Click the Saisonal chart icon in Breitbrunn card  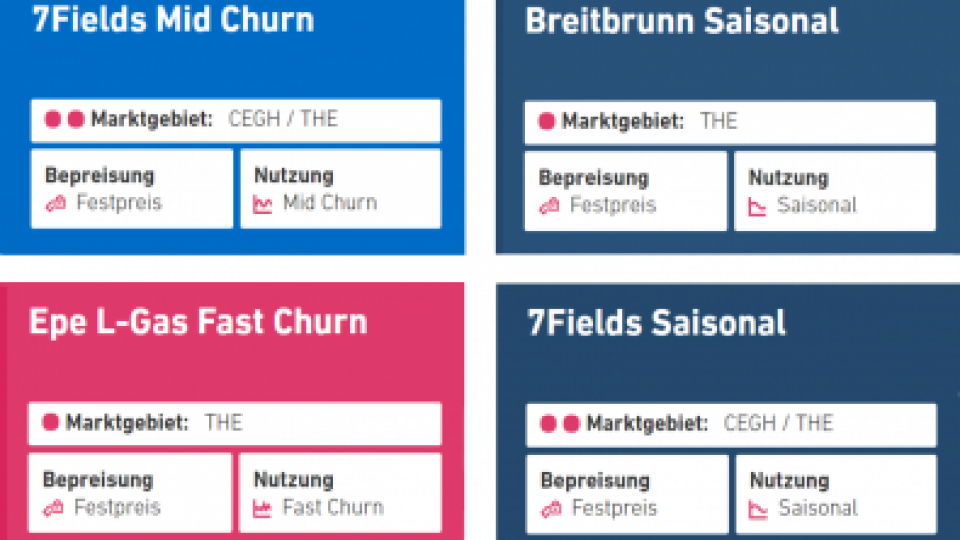pyautogui.click(x=757, y=207)
